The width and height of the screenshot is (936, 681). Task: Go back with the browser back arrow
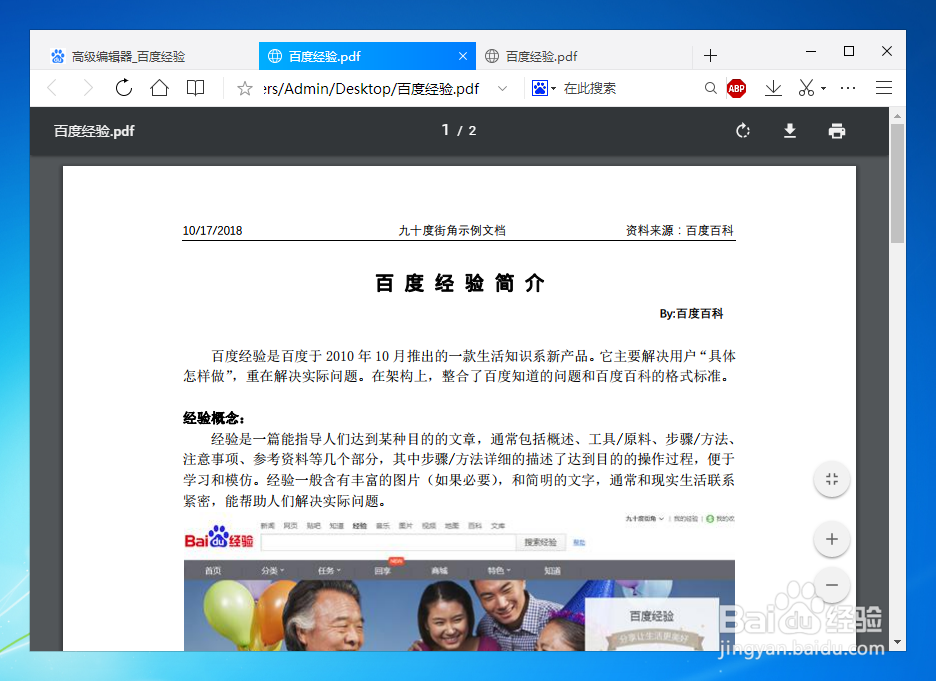point(53,88)
